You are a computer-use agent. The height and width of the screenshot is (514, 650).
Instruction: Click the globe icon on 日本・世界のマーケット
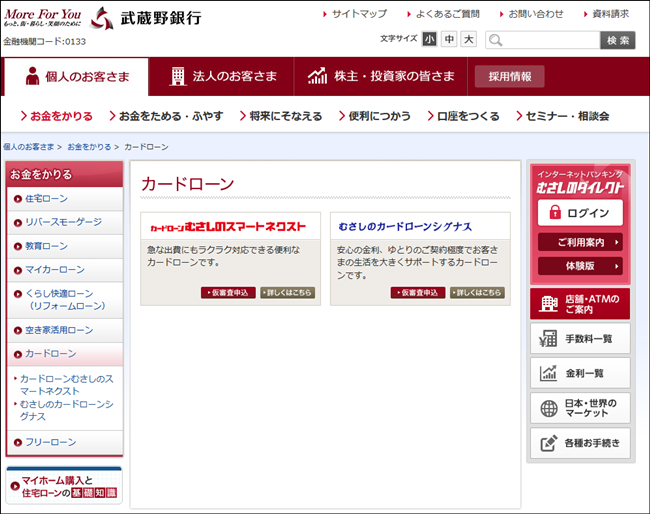tap(549, 408)
